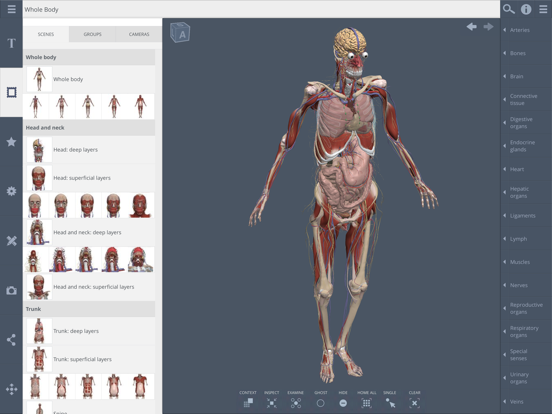This screenshot has width=552, height=414.
Task: Click the Trunk section header
Action: (x=89, y=309)
